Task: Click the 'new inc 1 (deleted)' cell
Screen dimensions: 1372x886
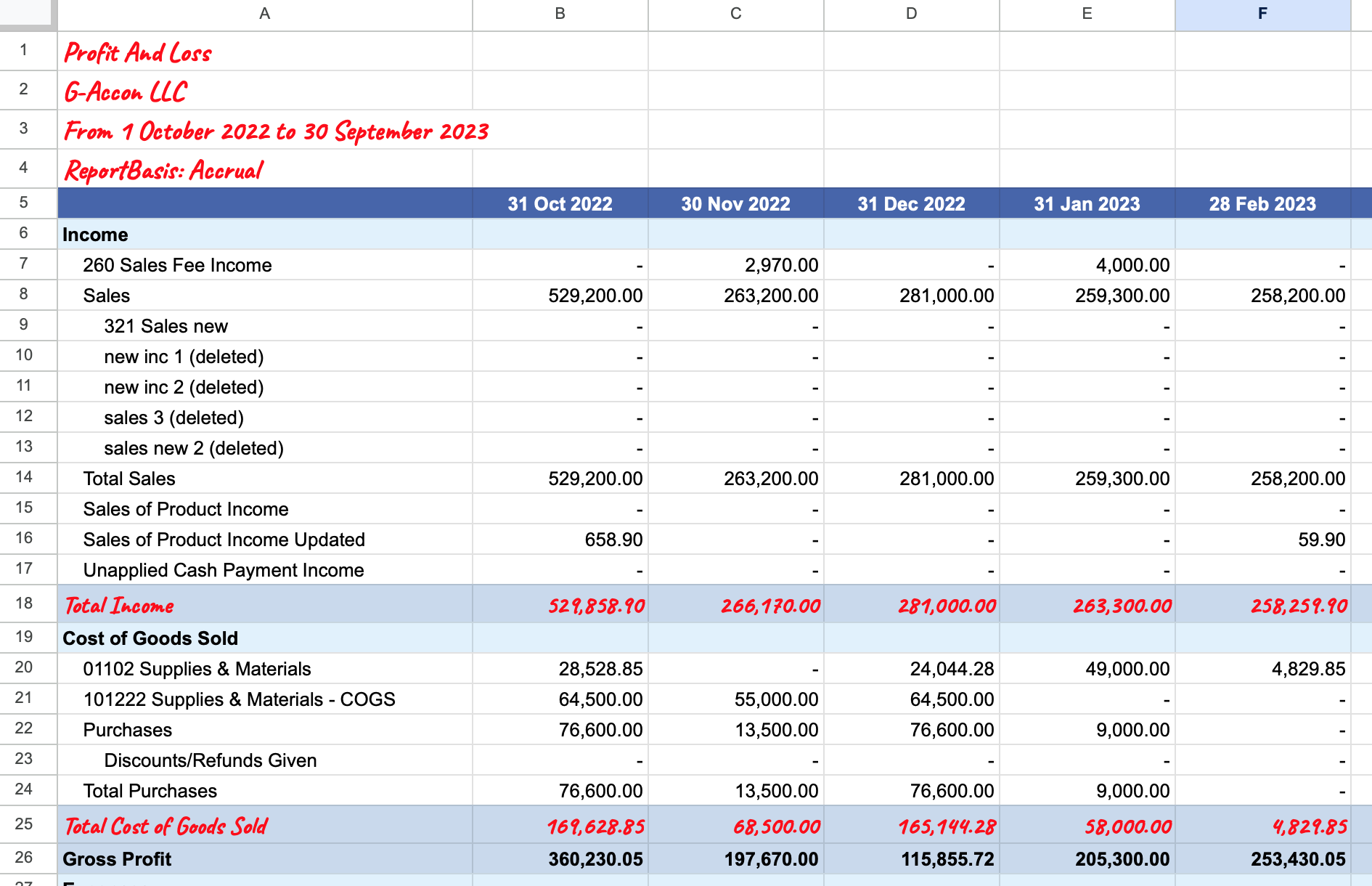Action: (265, 357)
